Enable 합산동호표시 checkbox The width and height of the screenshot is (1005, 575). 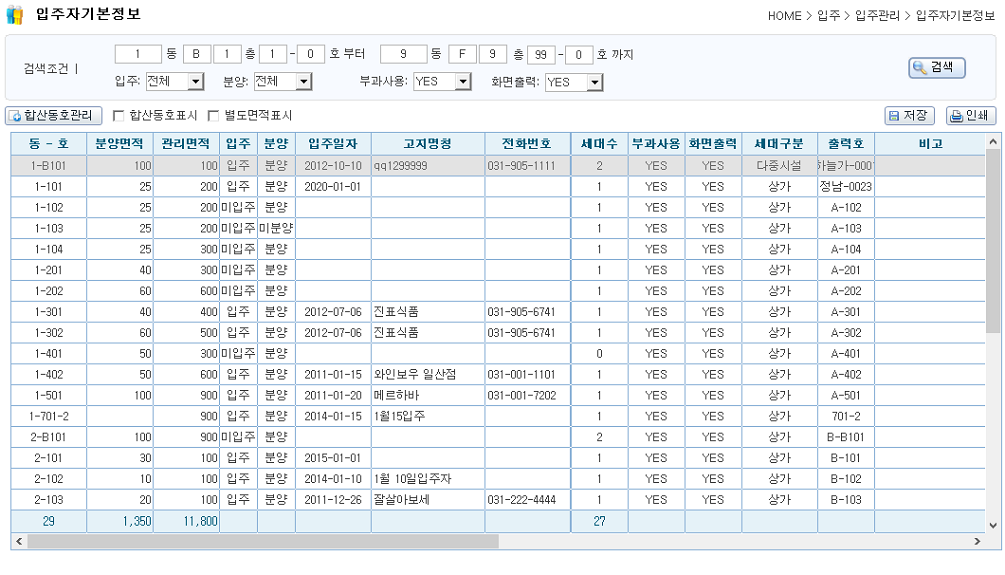[x=119, y=115]
